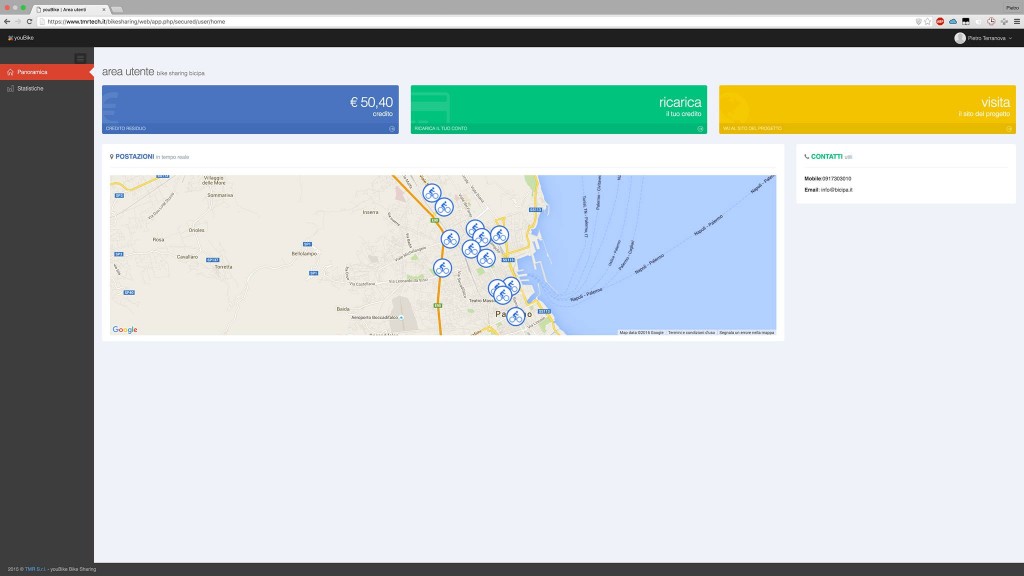Expand the Pietro Terranova user dropdown
Viewport: 1024px width, 576px height.
(x=983, y=38)
